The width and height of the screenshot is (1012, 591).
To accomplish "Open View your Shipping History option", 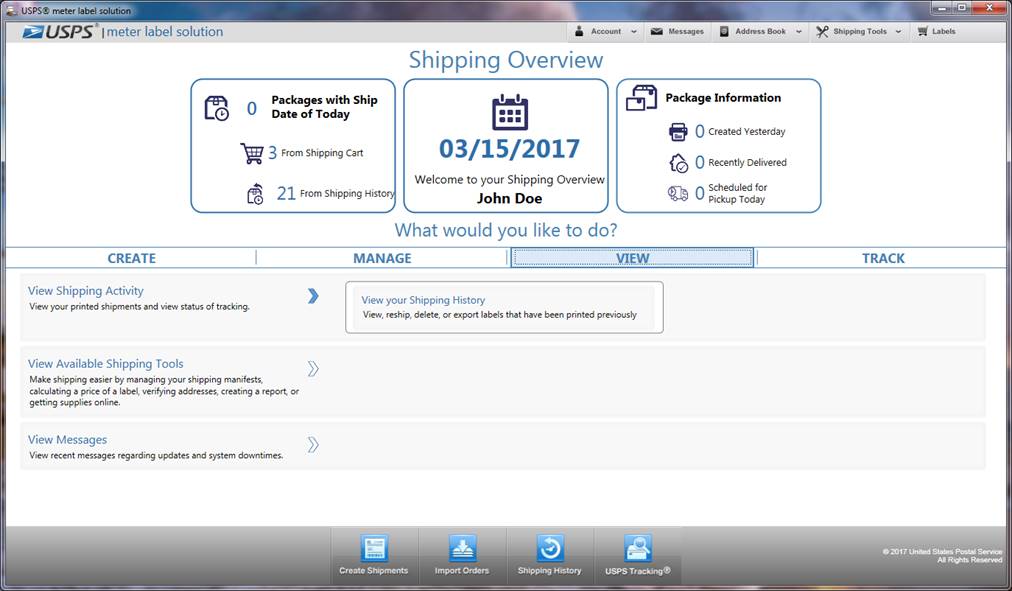I will tap(504, 307).
